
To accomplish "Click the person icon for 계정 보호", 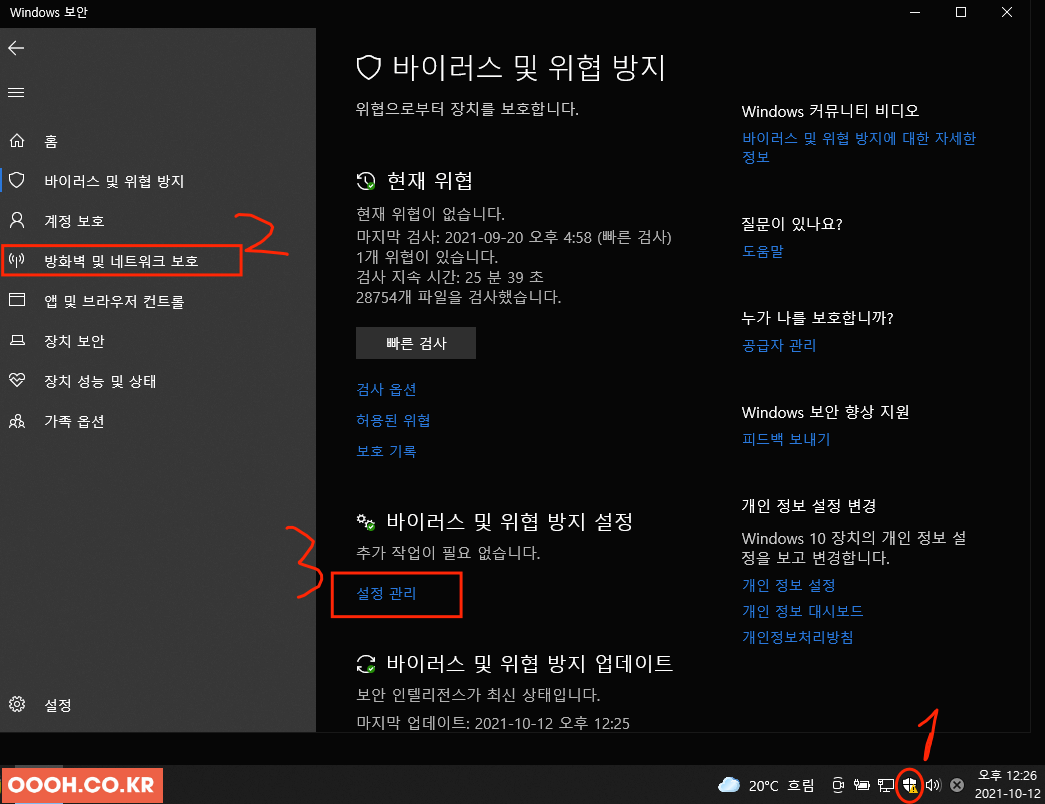I will tap(17, 221).
